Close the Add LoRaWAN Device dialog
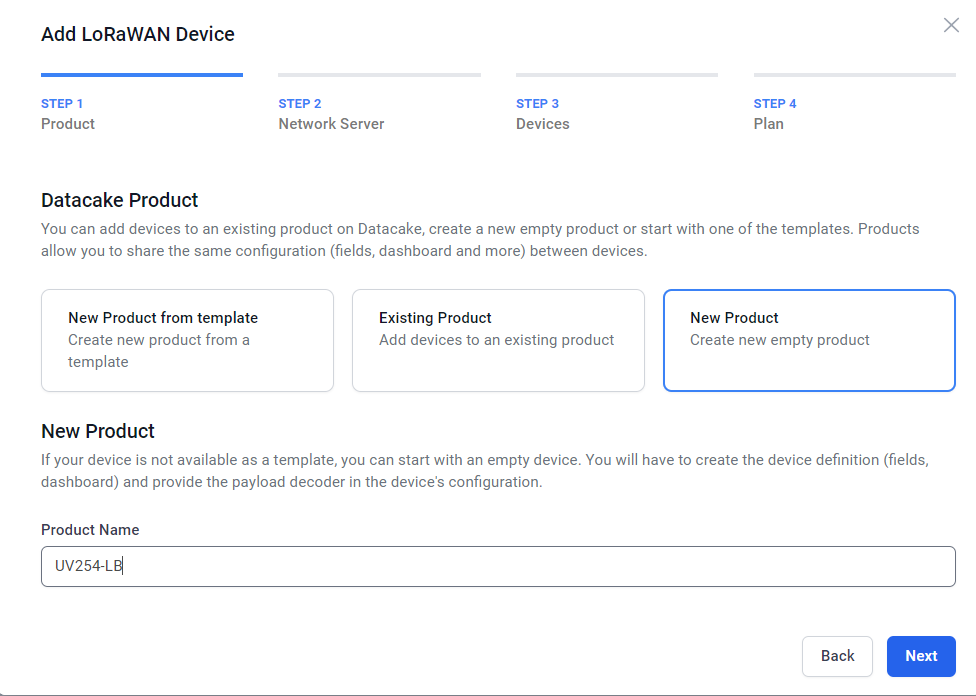This screenshot has height=696, width=976. (950, 25)
